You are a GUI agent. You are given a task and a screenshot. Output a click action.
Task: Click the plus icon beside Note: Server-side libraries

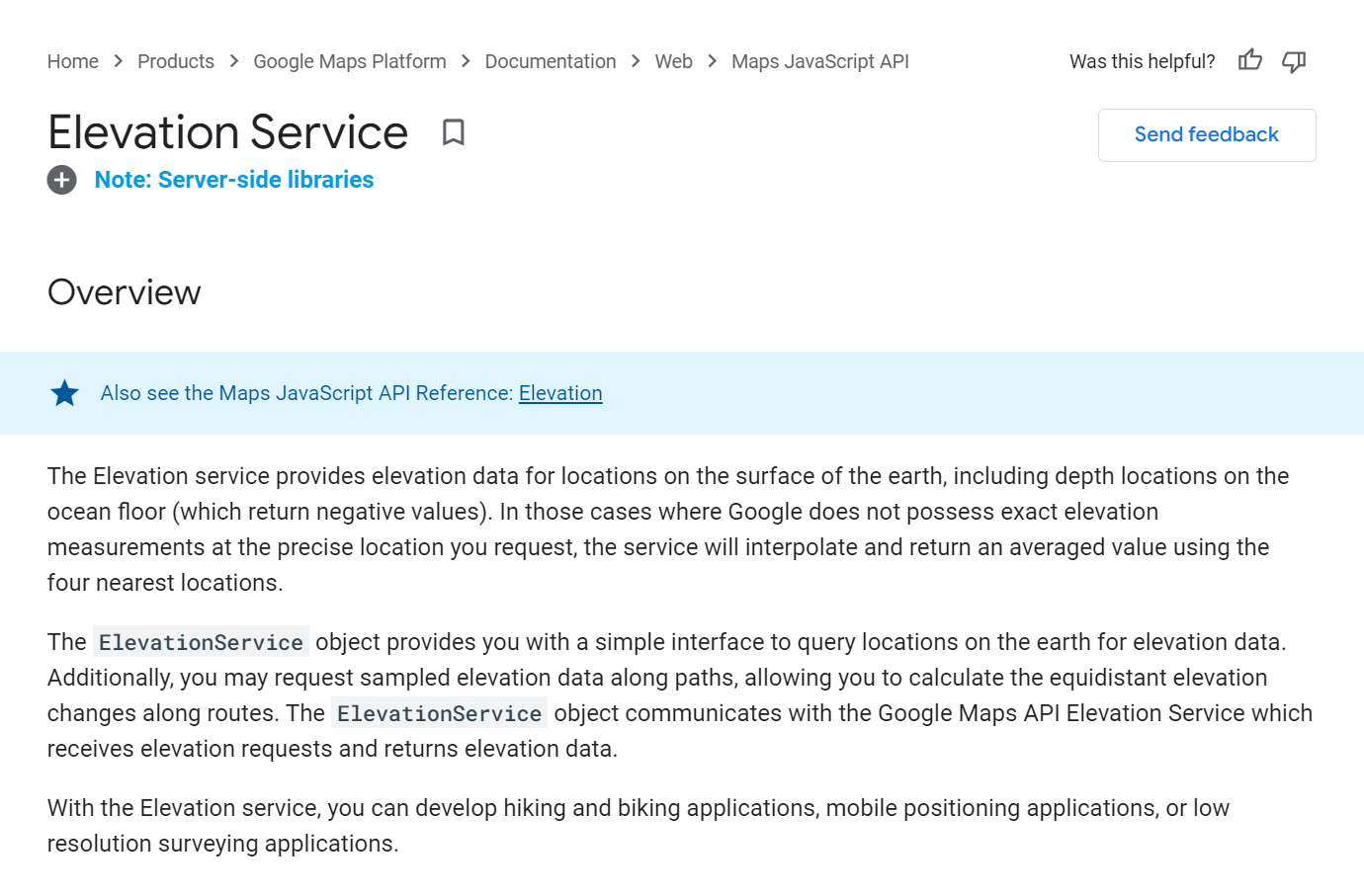click(61, 180)
